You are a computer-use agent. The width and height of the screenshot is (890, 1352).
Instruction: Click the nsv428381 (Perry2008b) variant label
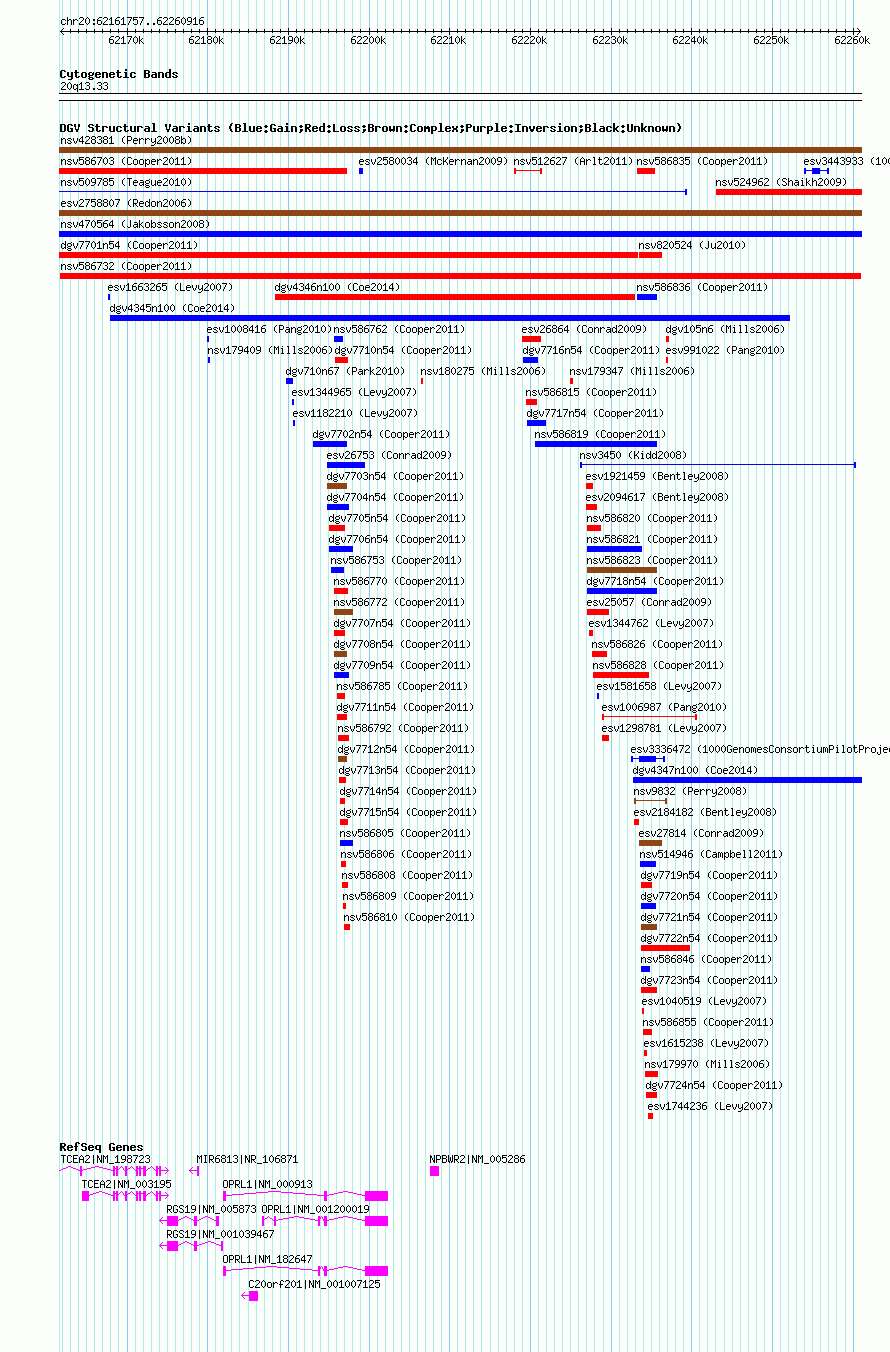pyautogui.click(x=125, y=140)
